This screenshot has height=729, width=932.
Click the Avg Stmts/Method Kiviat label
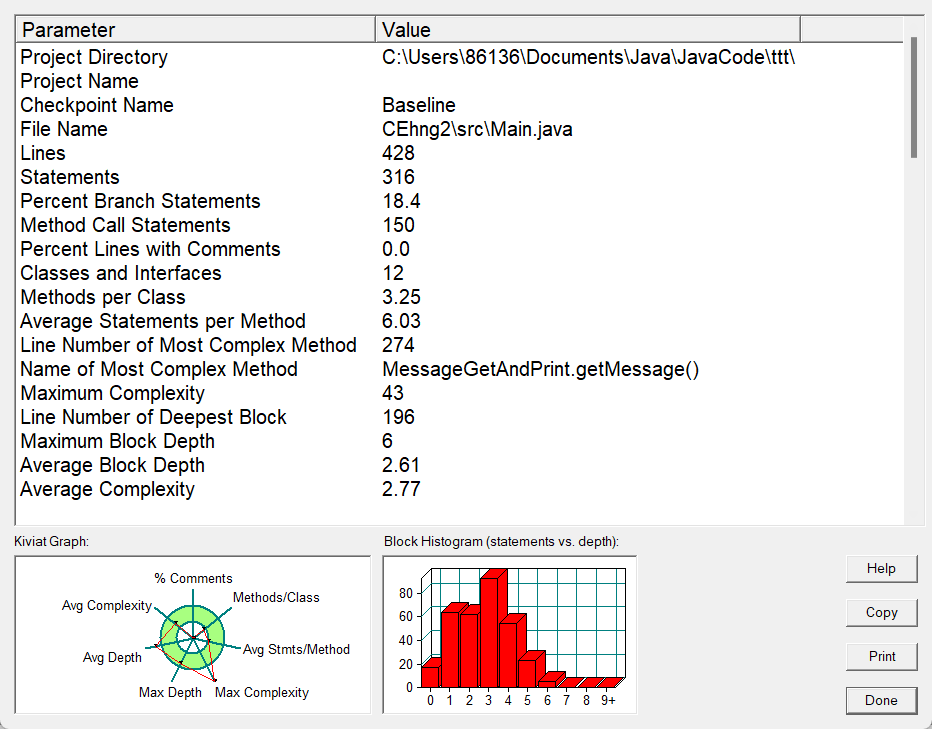[296, 649]
